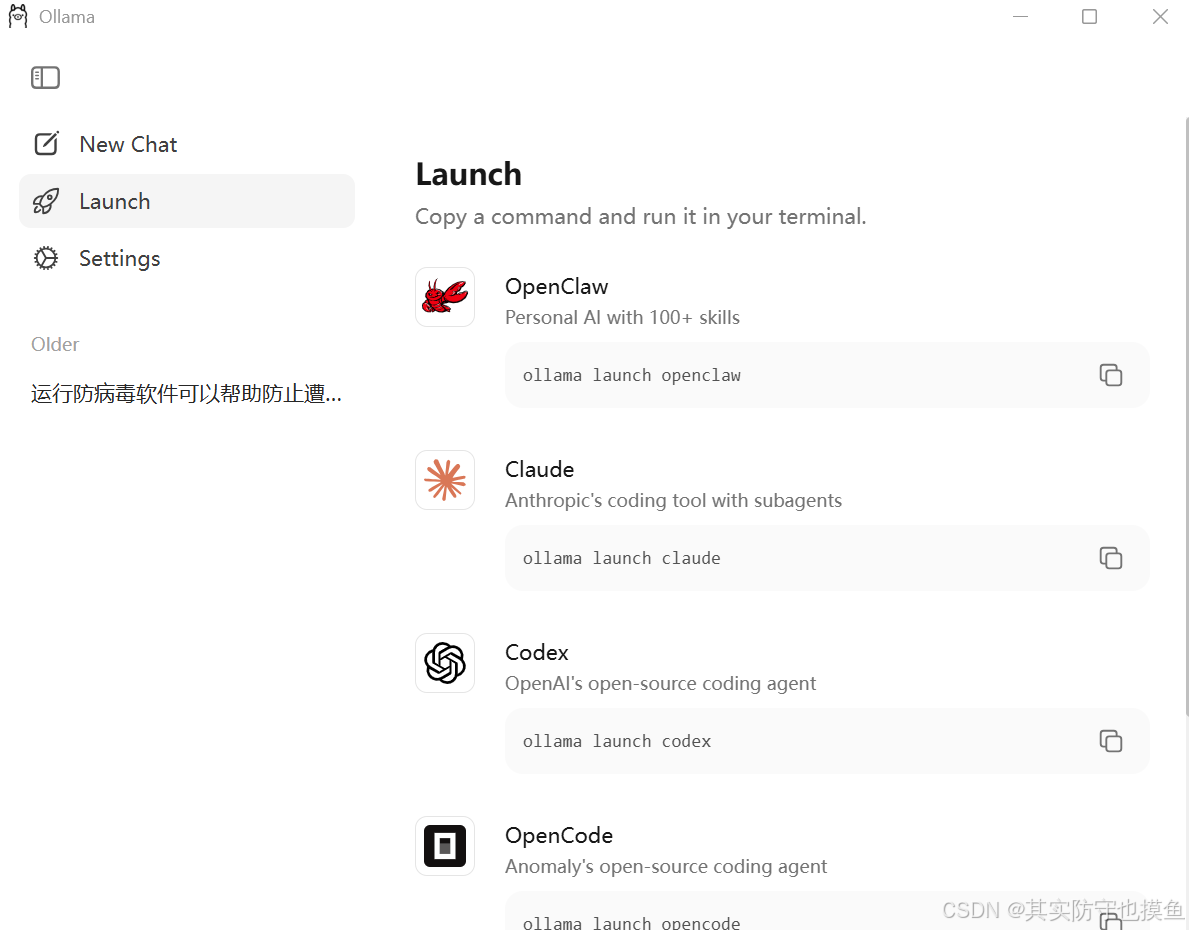This screenshot has width=1189, height=930.
Task: Minimize the Ollama window
Action: click(1021, 16)
